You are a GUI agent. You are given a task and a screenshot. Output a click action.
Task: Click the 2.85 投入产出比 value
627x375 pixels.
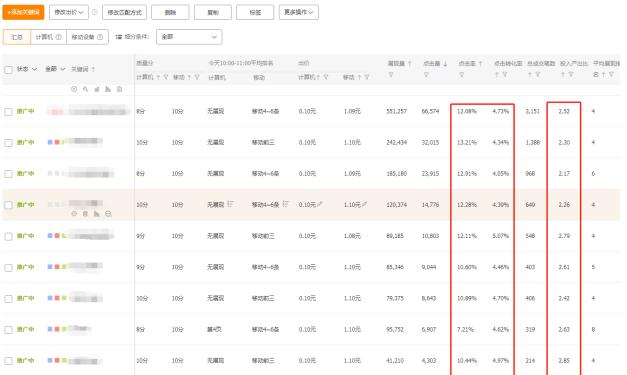click(x=564, y=361)
